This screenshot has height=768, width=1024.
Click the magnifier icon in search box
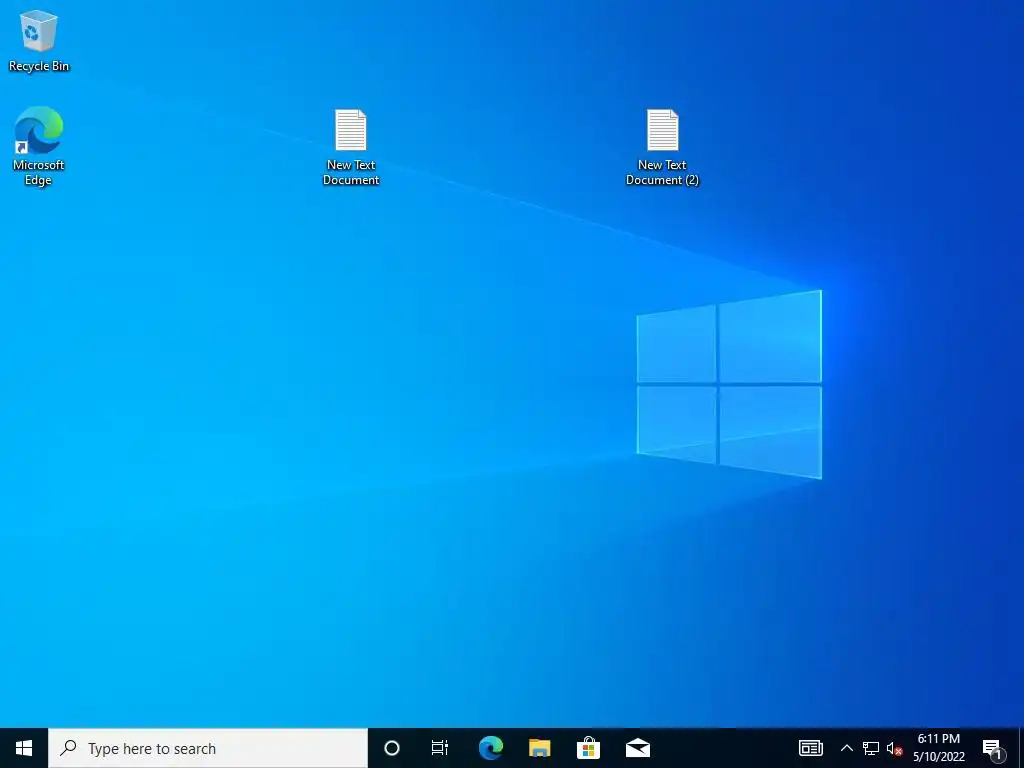coord(68,748)
